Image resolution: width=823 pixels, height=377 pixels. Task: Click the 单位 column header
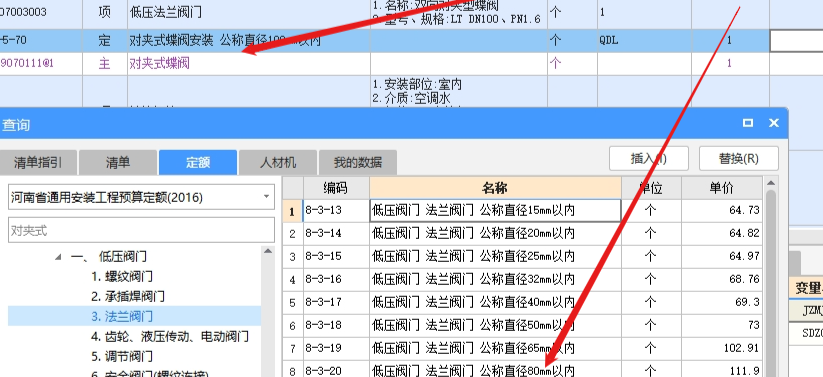point(651,188)
